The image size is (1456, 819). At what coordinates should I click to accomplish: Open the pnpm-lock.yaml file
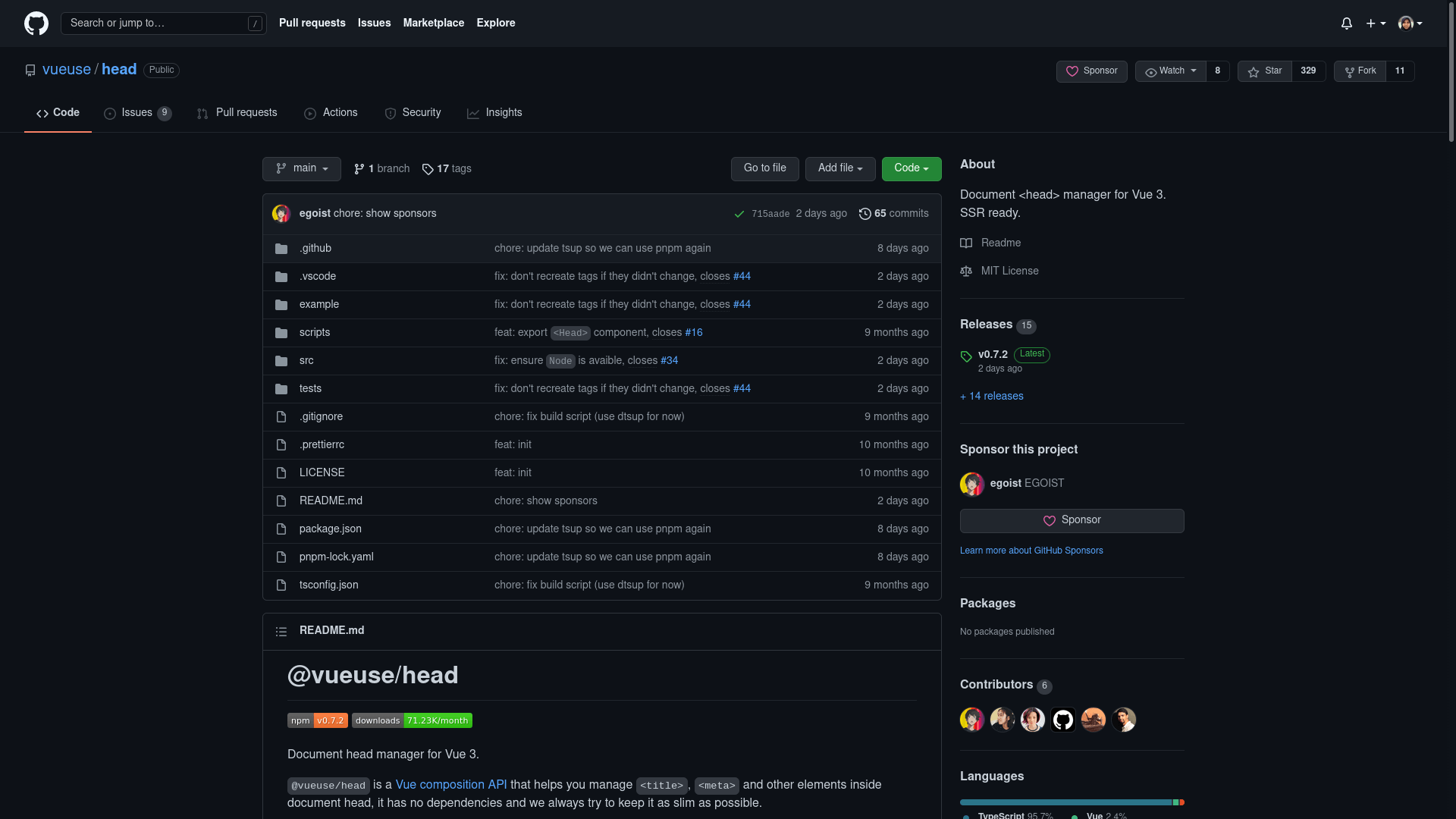(x=336, y=557)
